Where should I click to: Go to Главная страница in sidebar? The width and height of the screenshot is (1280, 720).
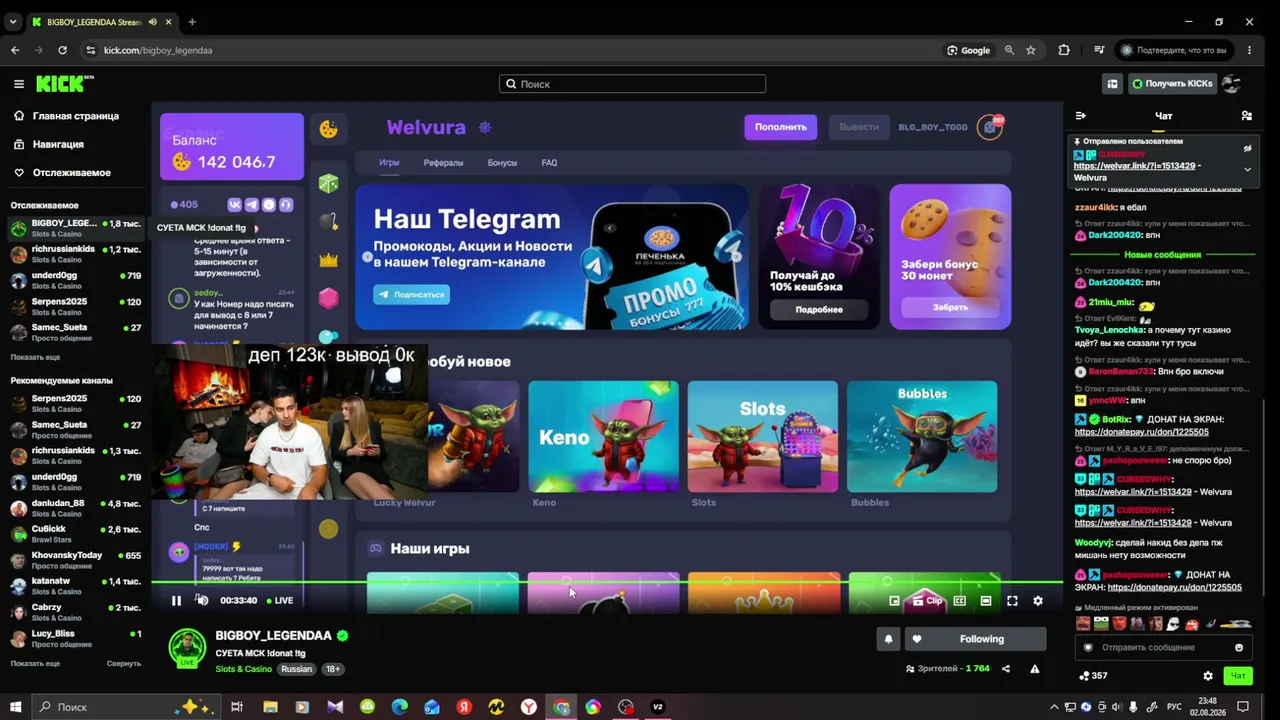(66, 116)
